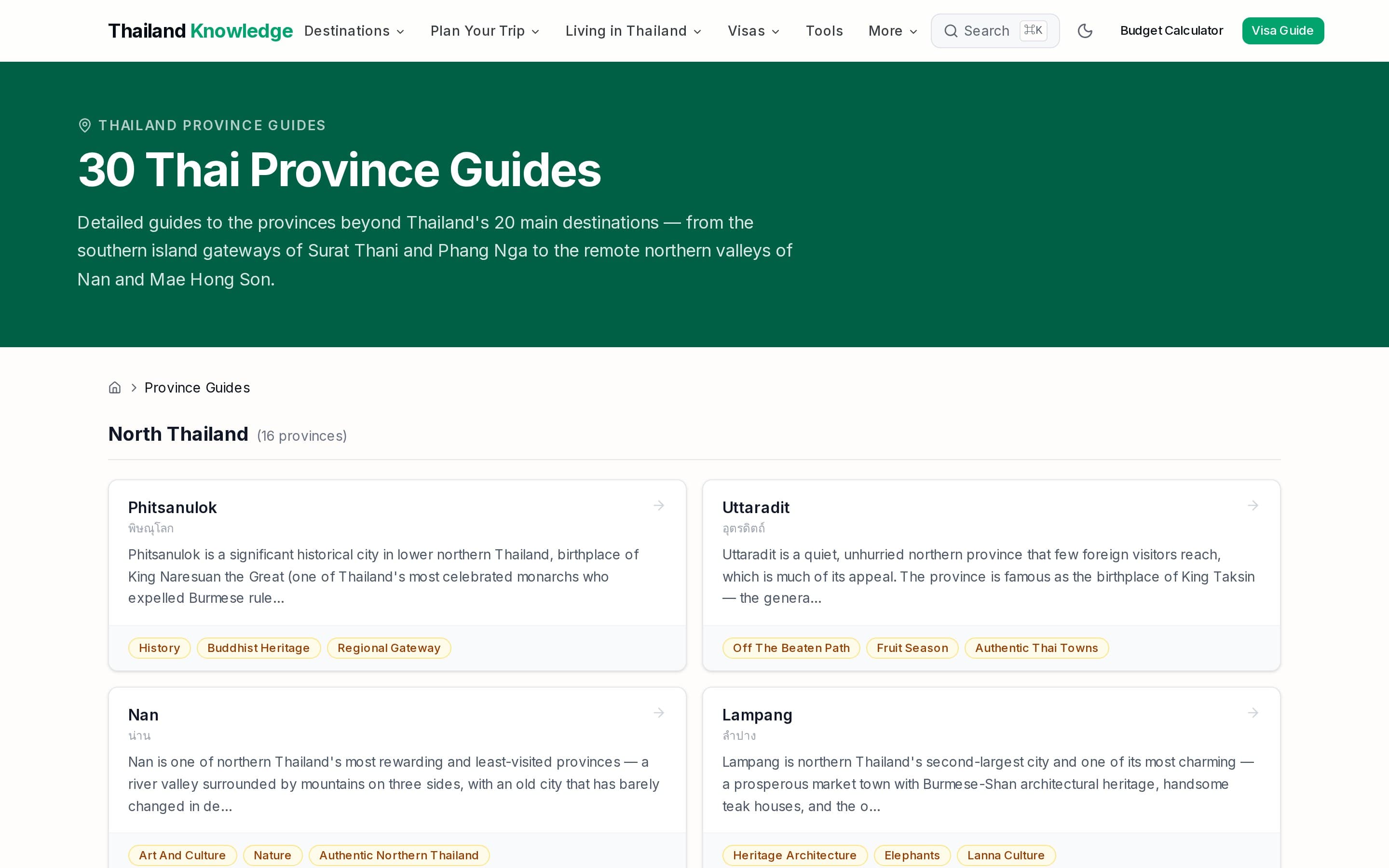Click the ⌘K shortcut badge in search

click(x=1033, y=30)
